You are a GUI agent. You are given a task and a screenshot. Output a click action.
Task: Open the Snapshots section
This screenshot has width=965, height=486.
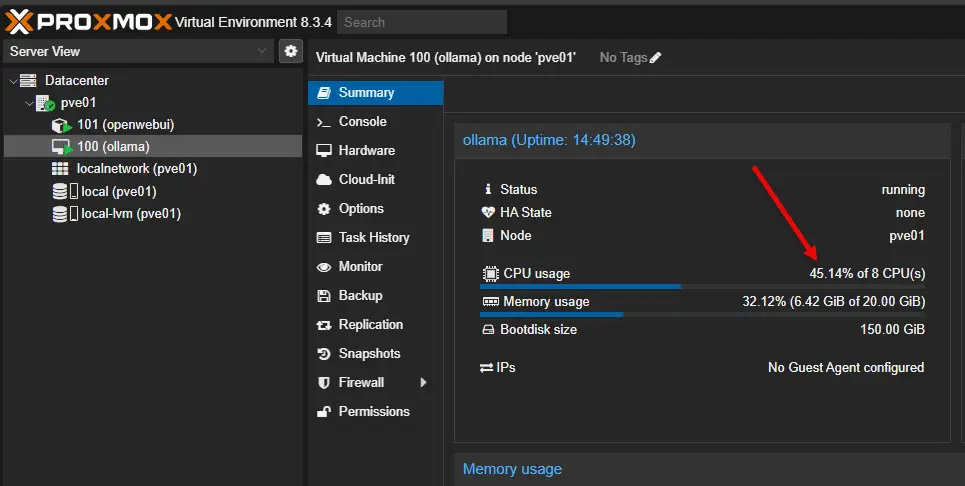tap(369, 353)
